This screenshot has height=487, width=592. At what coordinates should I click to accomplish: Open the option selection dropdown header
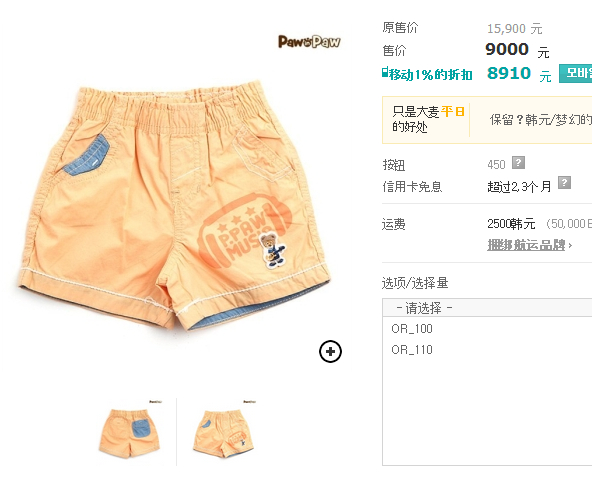pos(487,308)
